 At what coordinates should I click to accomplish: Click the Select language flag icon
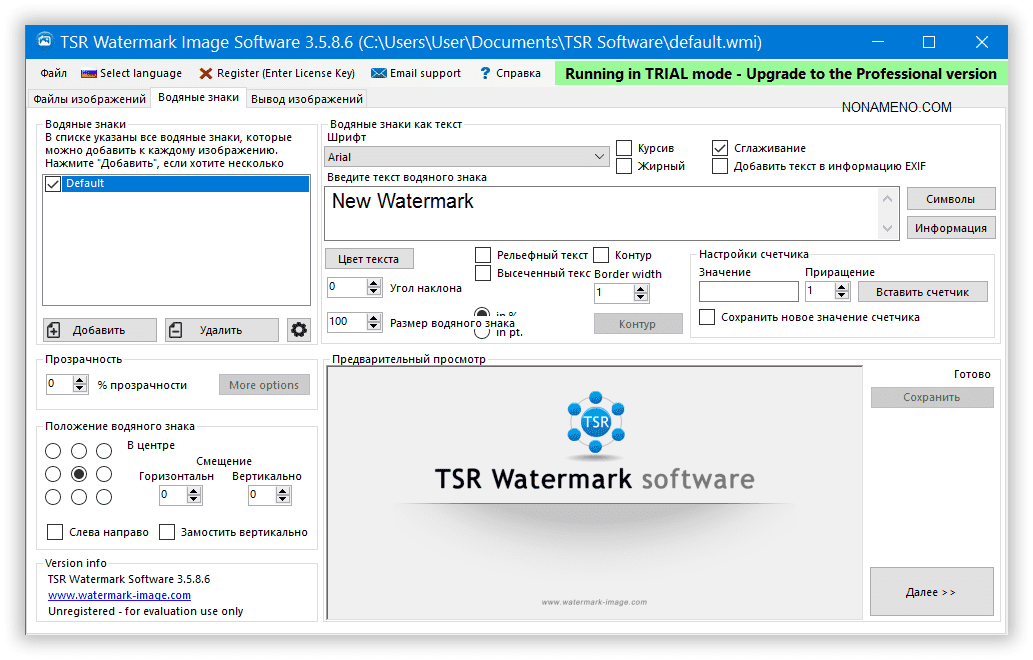pyautogui.click(x=89, y=73)
